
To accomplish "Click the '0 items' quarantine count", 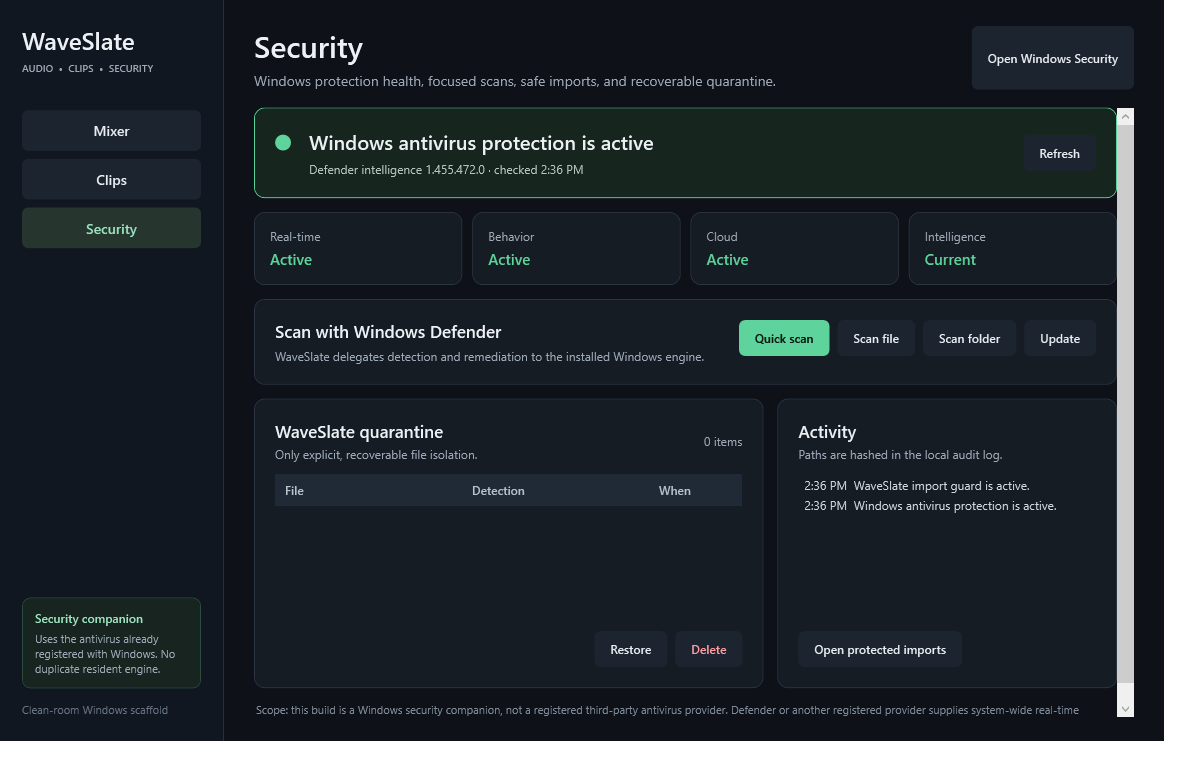I will click(x=722, y=442).
